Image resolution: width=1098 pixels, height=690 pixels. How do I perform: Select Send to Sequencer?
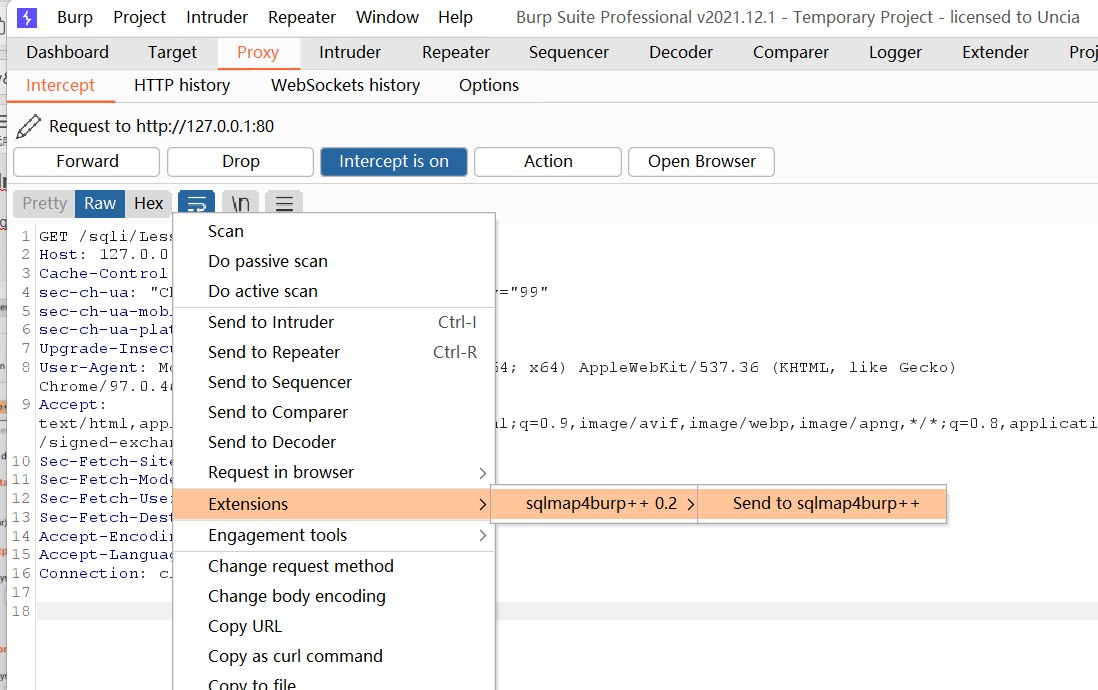coord(334,383)
